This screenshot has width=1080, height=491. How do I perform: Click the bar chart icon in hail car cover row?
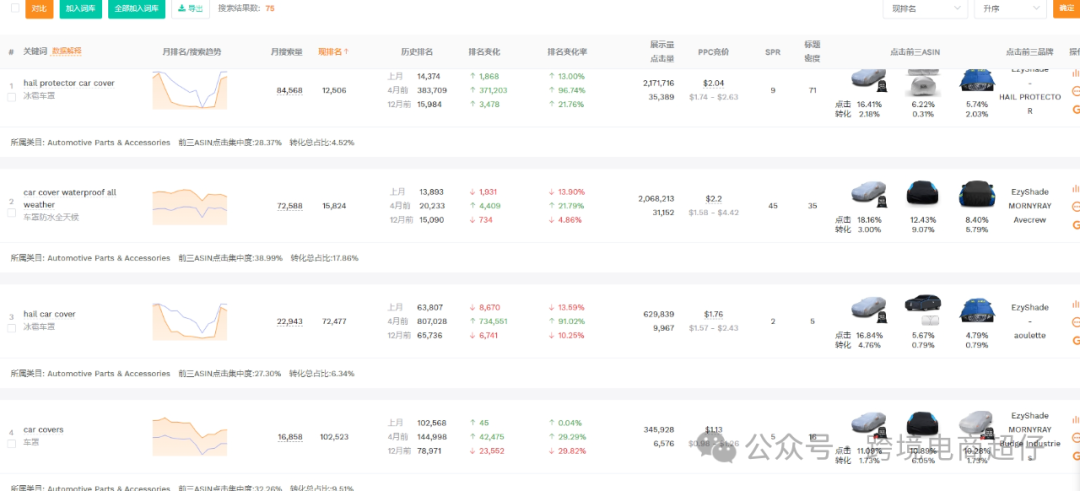point(1076,304)
